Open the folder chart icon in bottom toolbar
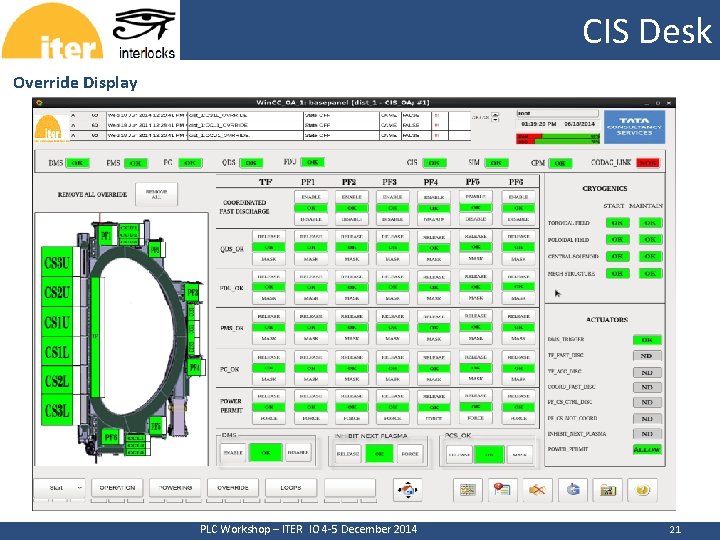 click(608, 490)
